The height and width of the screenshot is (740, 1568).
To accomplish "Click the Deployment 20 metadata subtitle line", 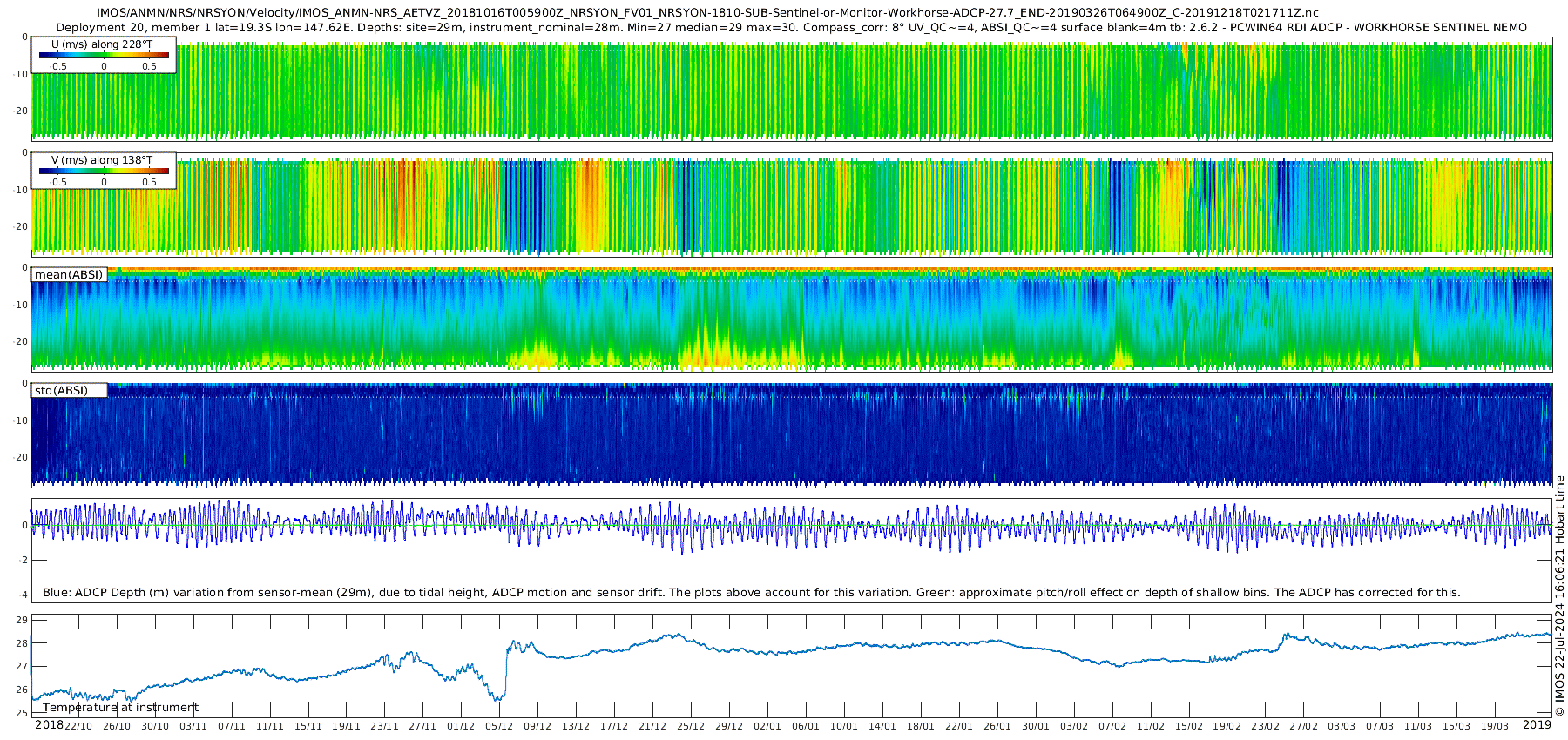I will [791, 28].
